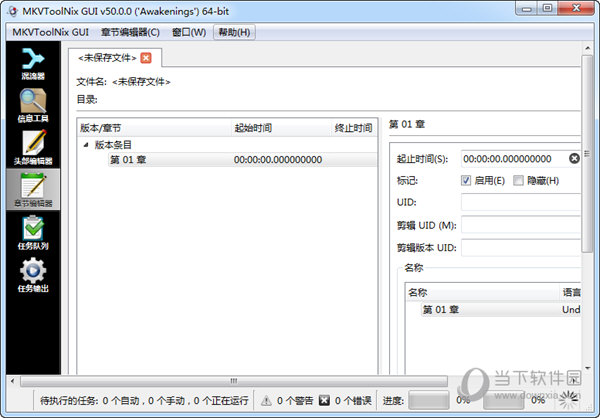Minimize the MKVToolNix window
600x418 pixels.
(x=527, y=8)
